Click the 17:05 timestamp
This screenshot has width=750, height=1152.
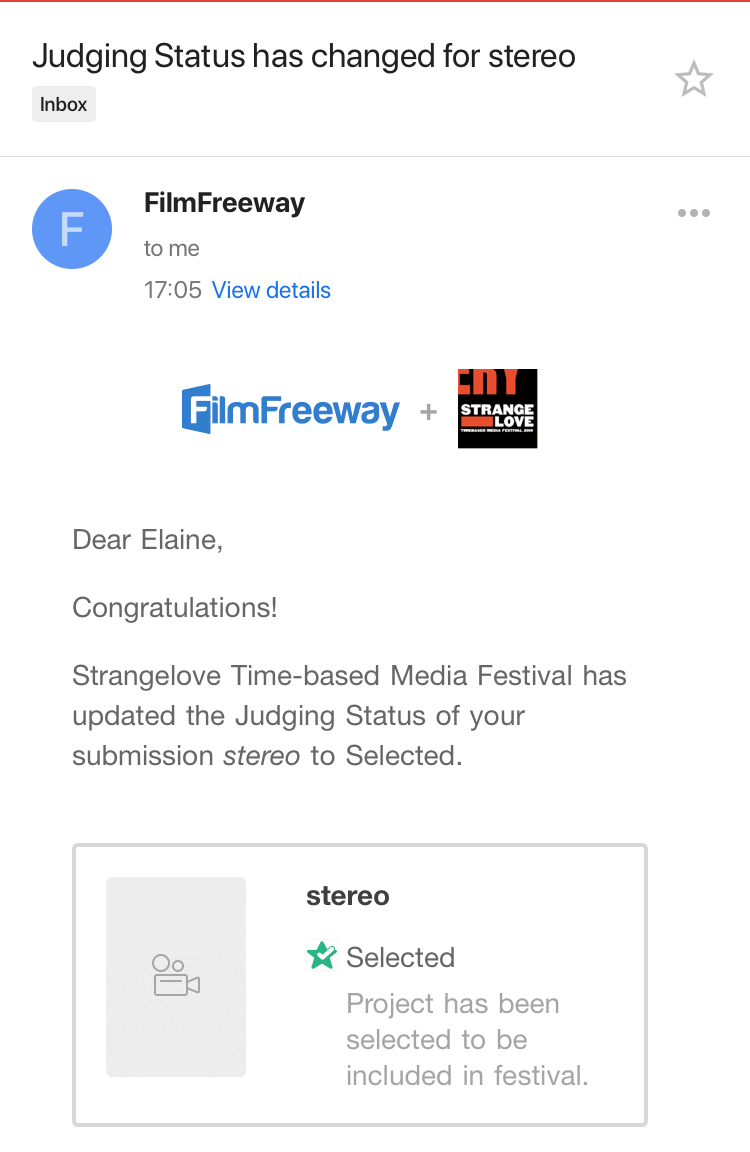(173, 290)
